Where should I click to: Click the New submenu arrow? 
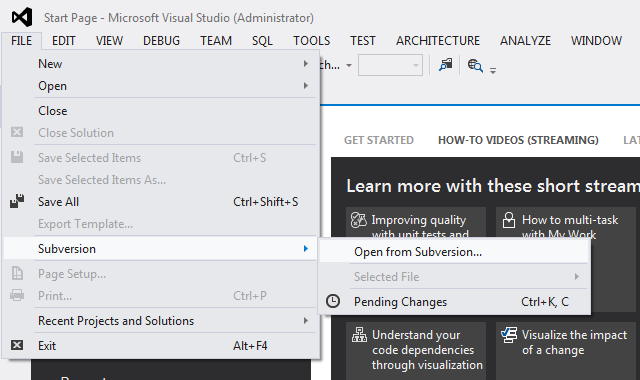306,64
